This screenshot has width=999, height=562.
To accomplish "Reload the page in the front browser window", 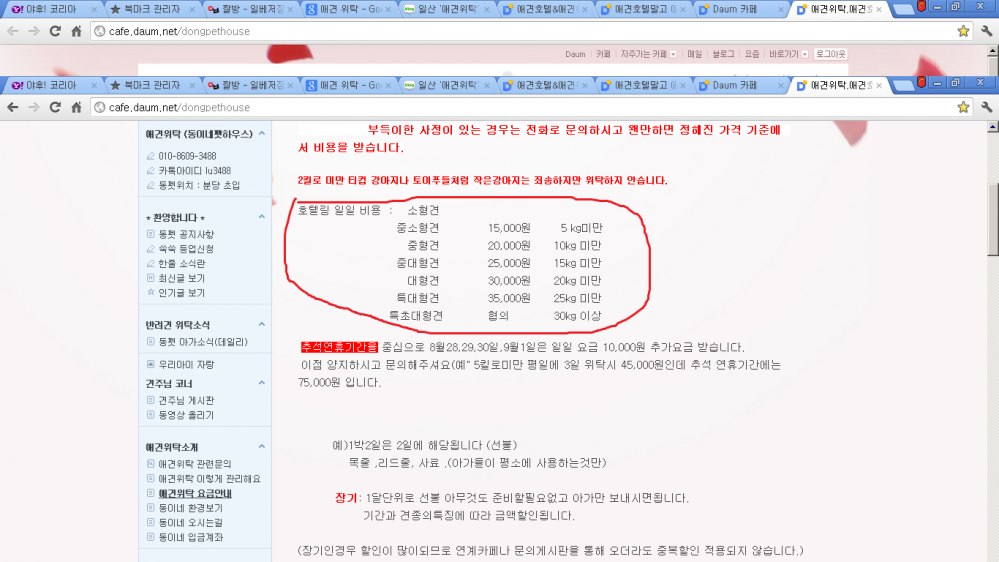I will 55,107.
